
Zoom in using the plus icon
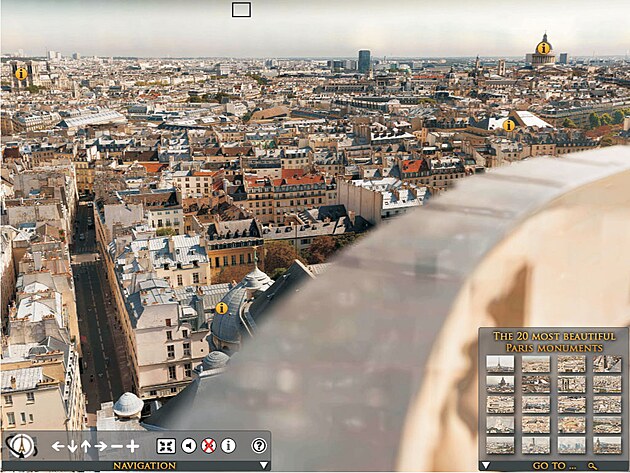(x=132, y=446)
